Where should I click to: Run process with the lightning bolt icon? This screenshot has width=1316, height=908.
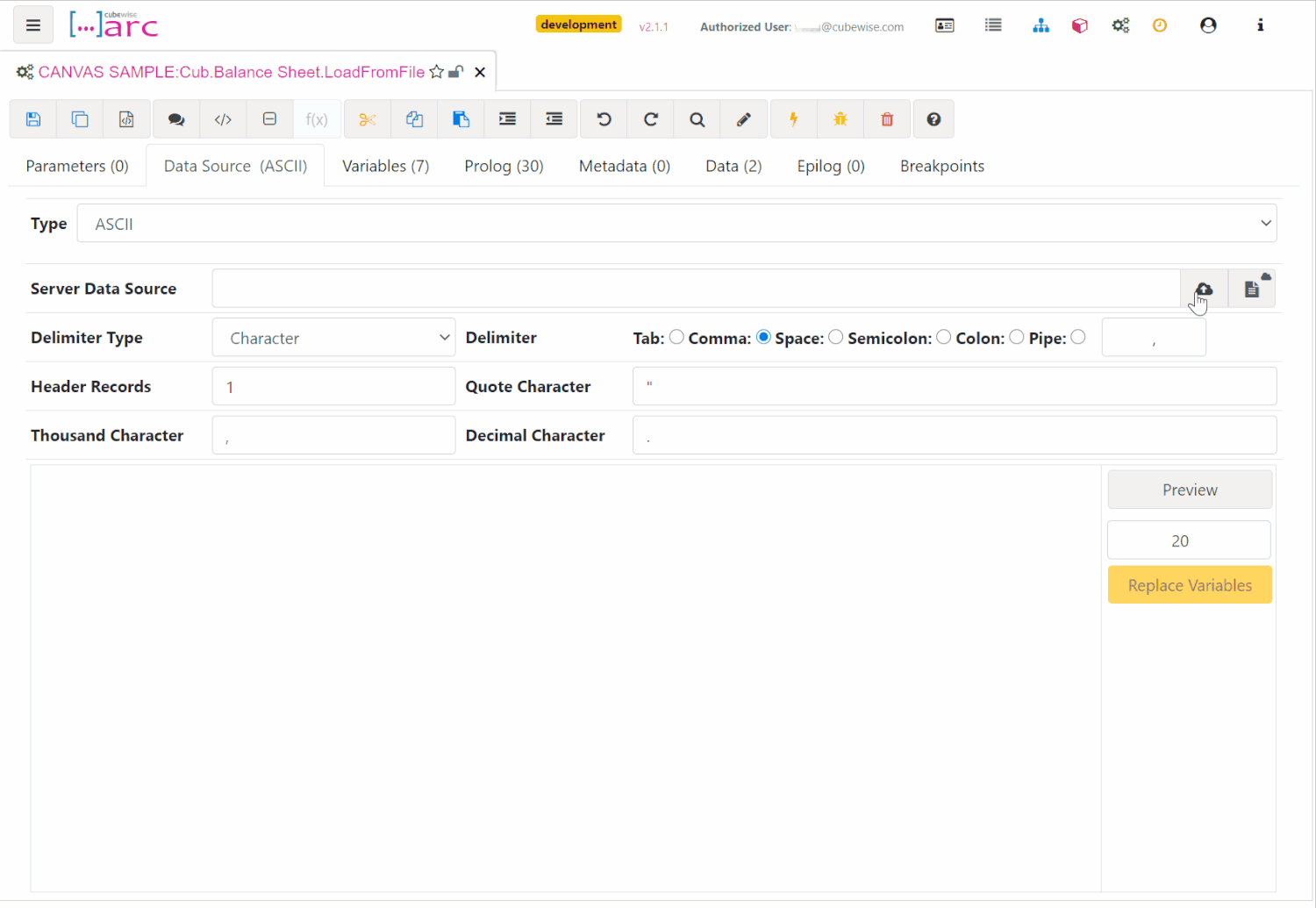click(x=793, y=119)
